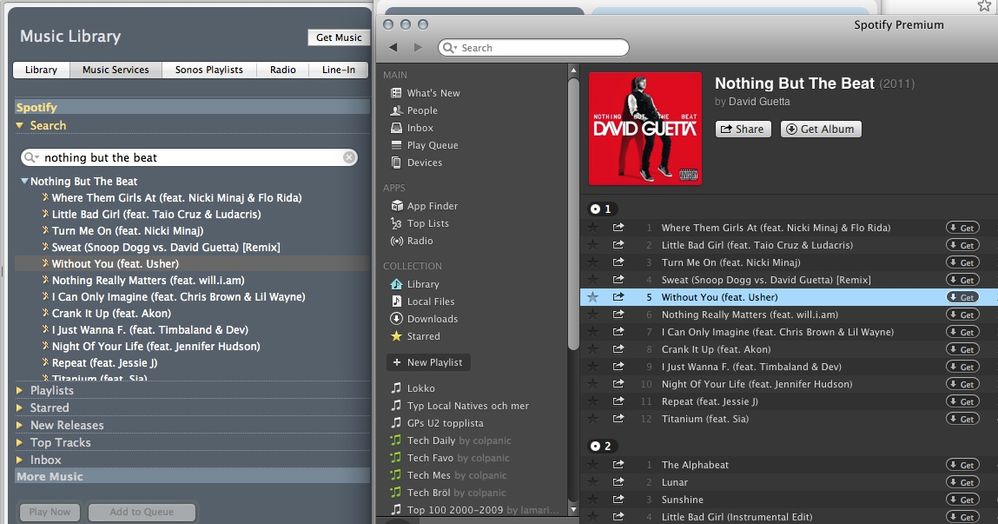Screen dimensions: 998x524
Task: Star the track The Alphabeat
Action: 593,465
